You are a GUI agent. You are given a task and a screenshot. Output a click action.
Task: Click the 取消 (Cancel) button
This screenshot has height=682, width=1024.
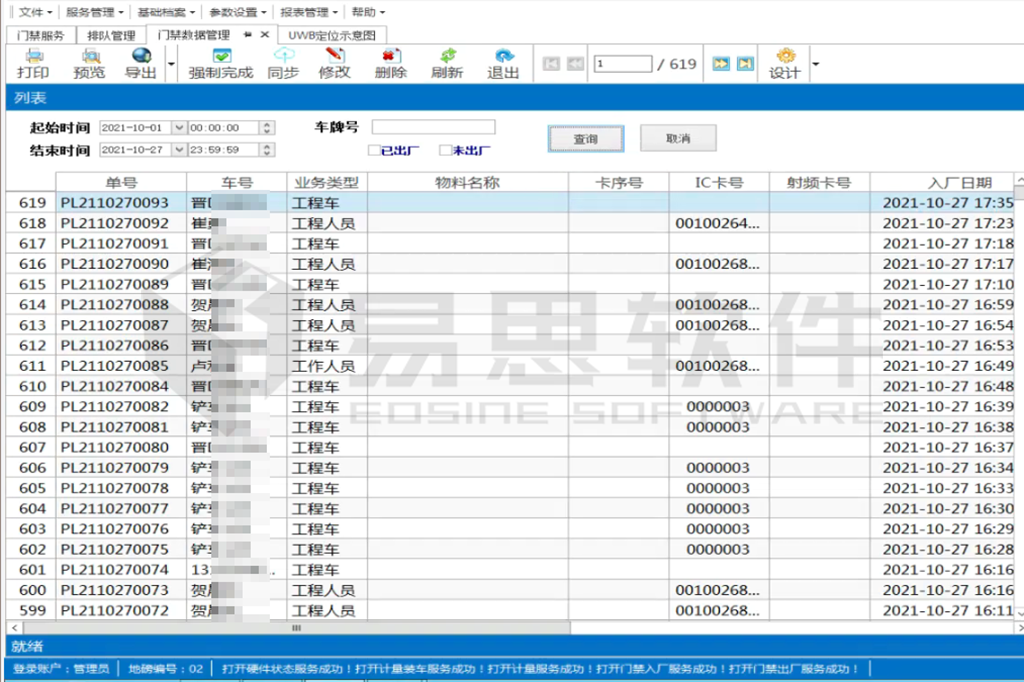(677, 138)
